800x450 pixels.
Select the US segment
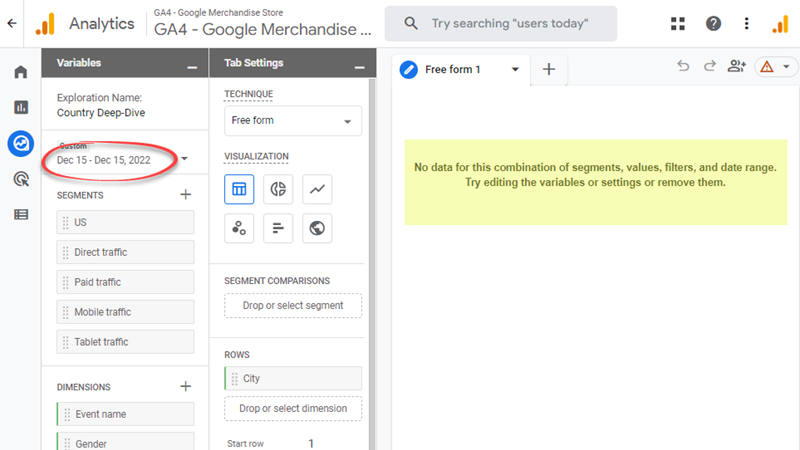click(126, 222)
